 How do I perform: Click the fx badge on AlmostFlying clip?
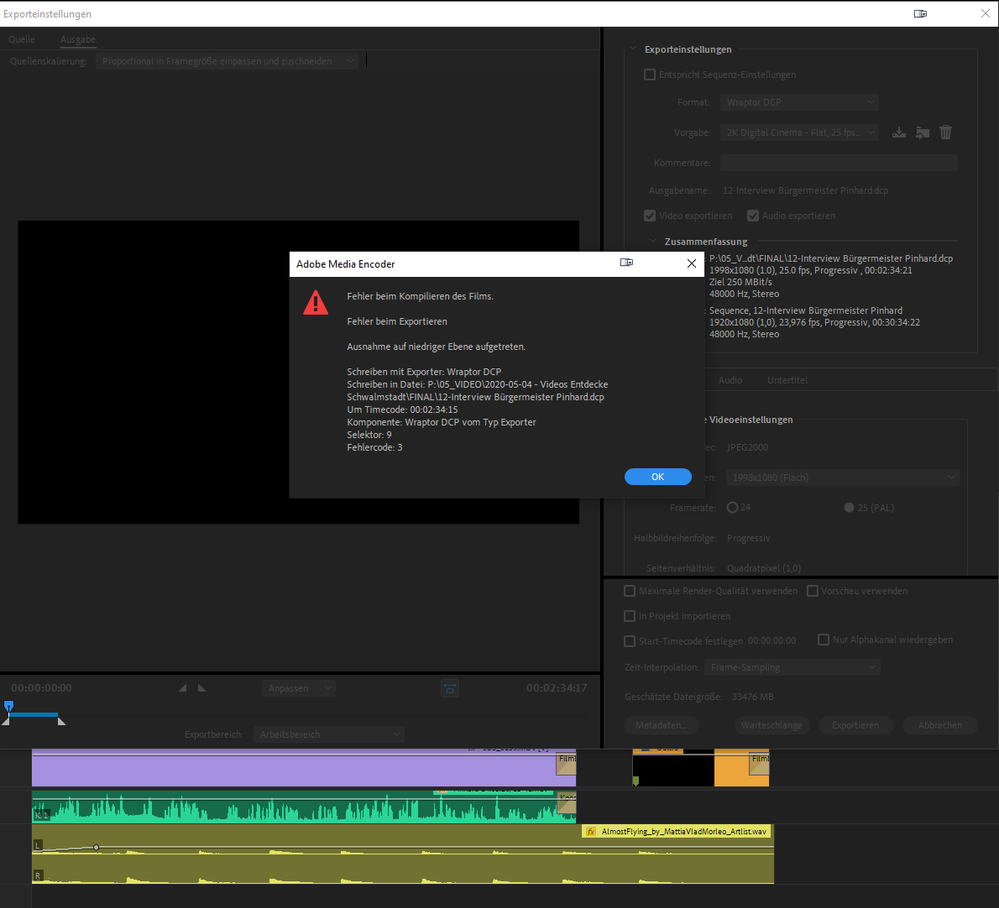tap(591, 832)
